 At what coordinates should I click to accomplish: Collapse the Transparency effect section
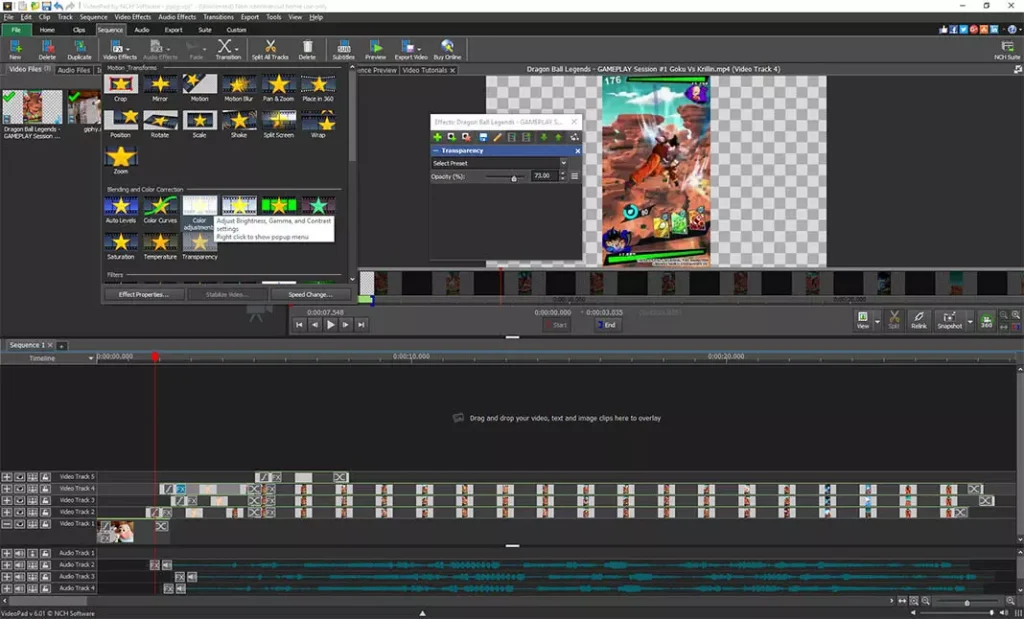436,150
